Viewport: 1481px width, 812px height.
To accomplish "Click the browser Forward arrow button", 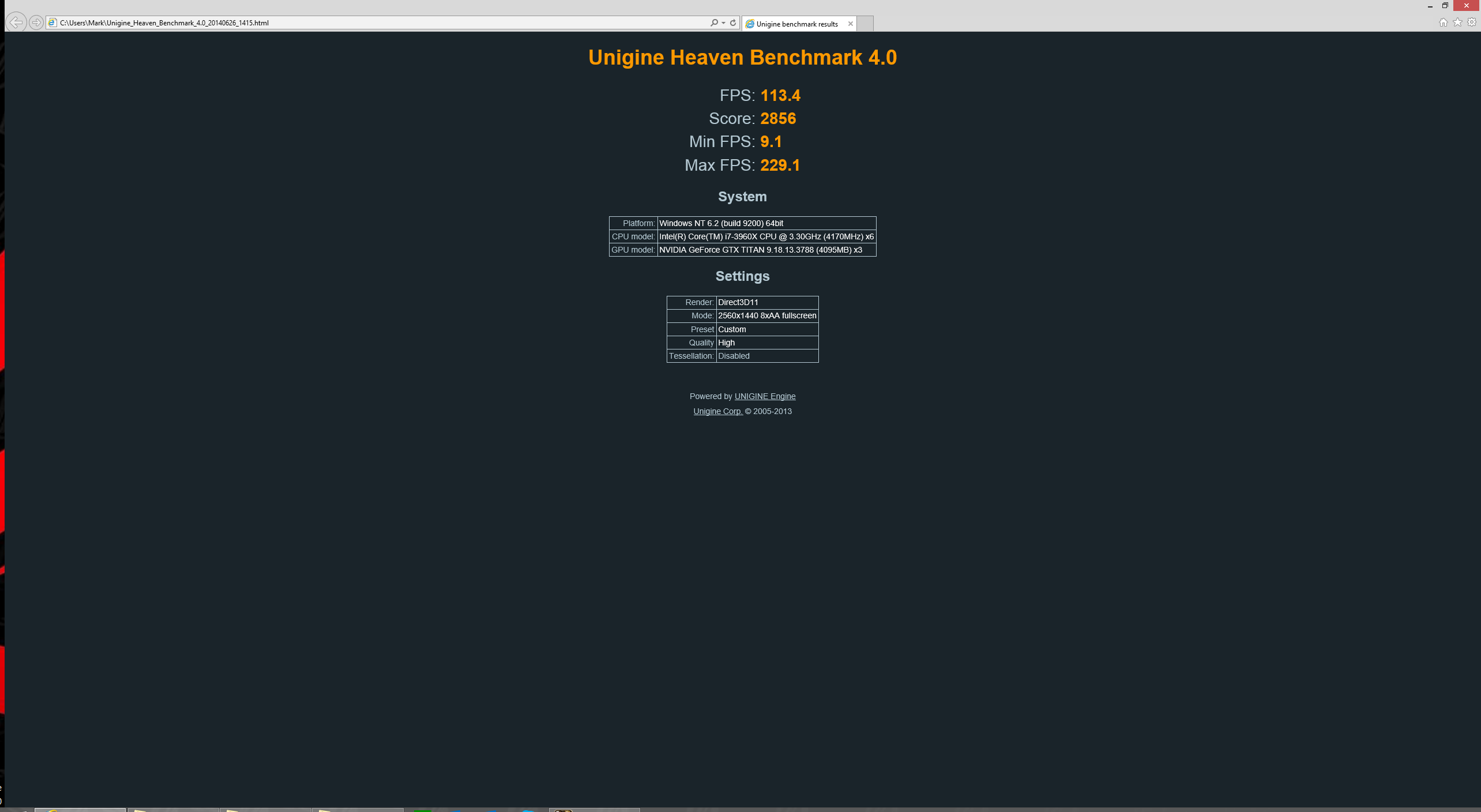I will click(36, 22).
